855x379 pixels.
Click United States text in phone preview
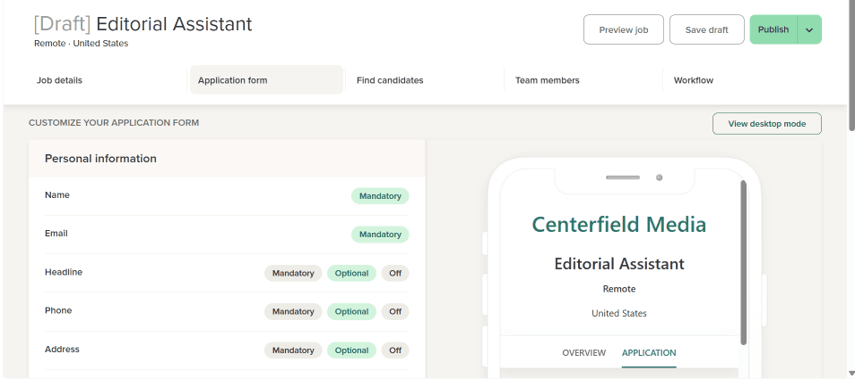(x=619, y=314)
